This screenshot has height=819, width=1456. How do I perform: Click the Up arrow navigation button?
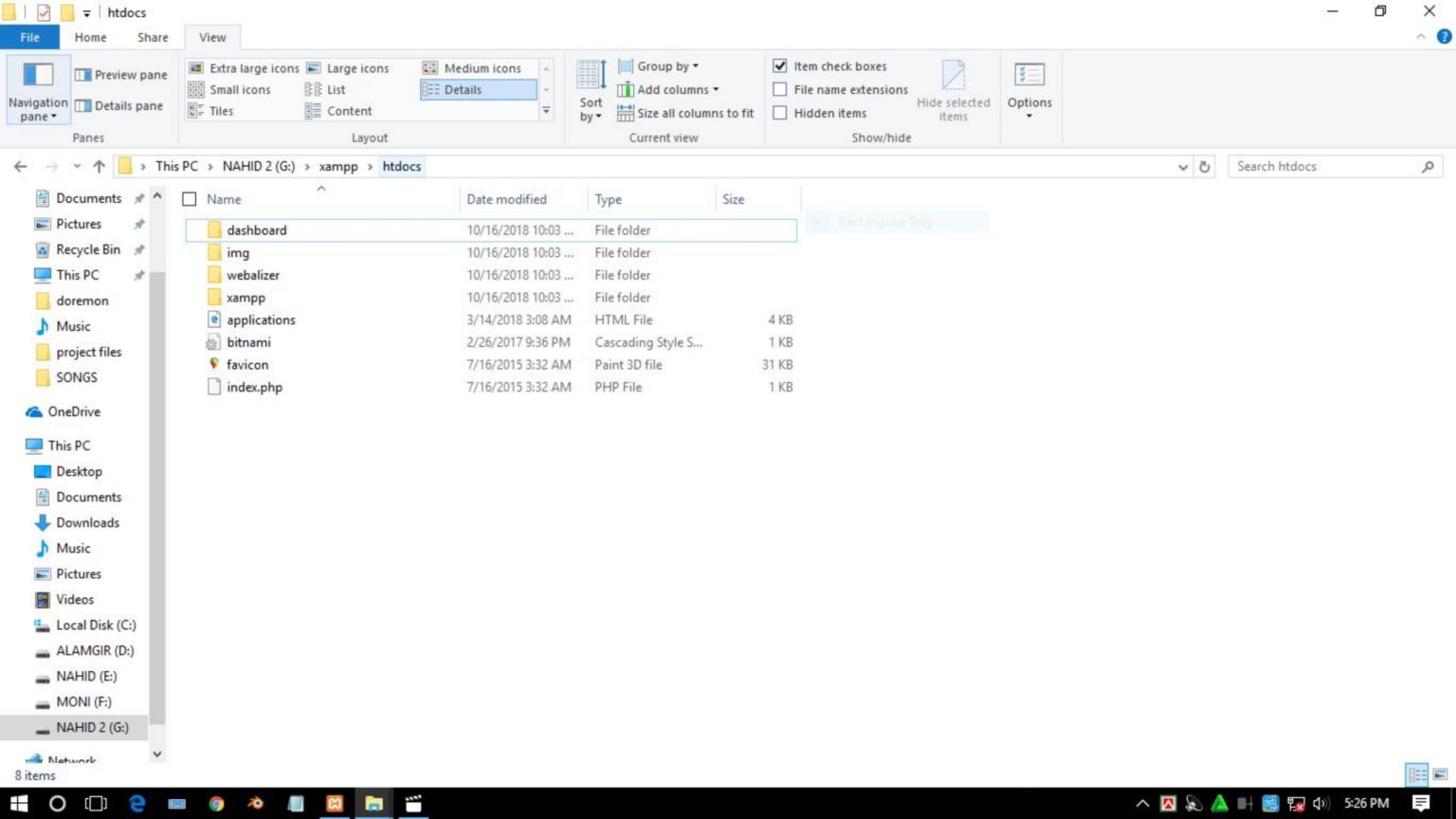tap(99, 167)
